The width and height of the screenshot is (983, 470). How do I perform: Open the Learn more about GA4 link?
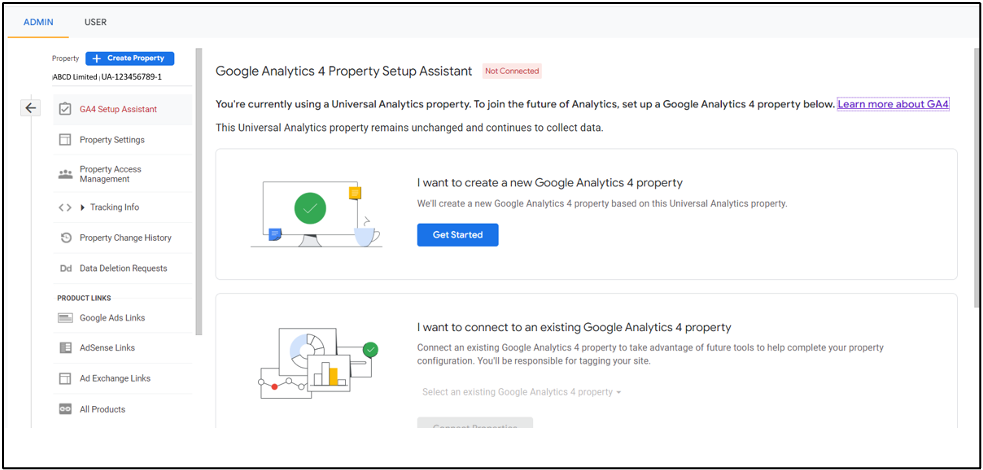tap(893, 104)
